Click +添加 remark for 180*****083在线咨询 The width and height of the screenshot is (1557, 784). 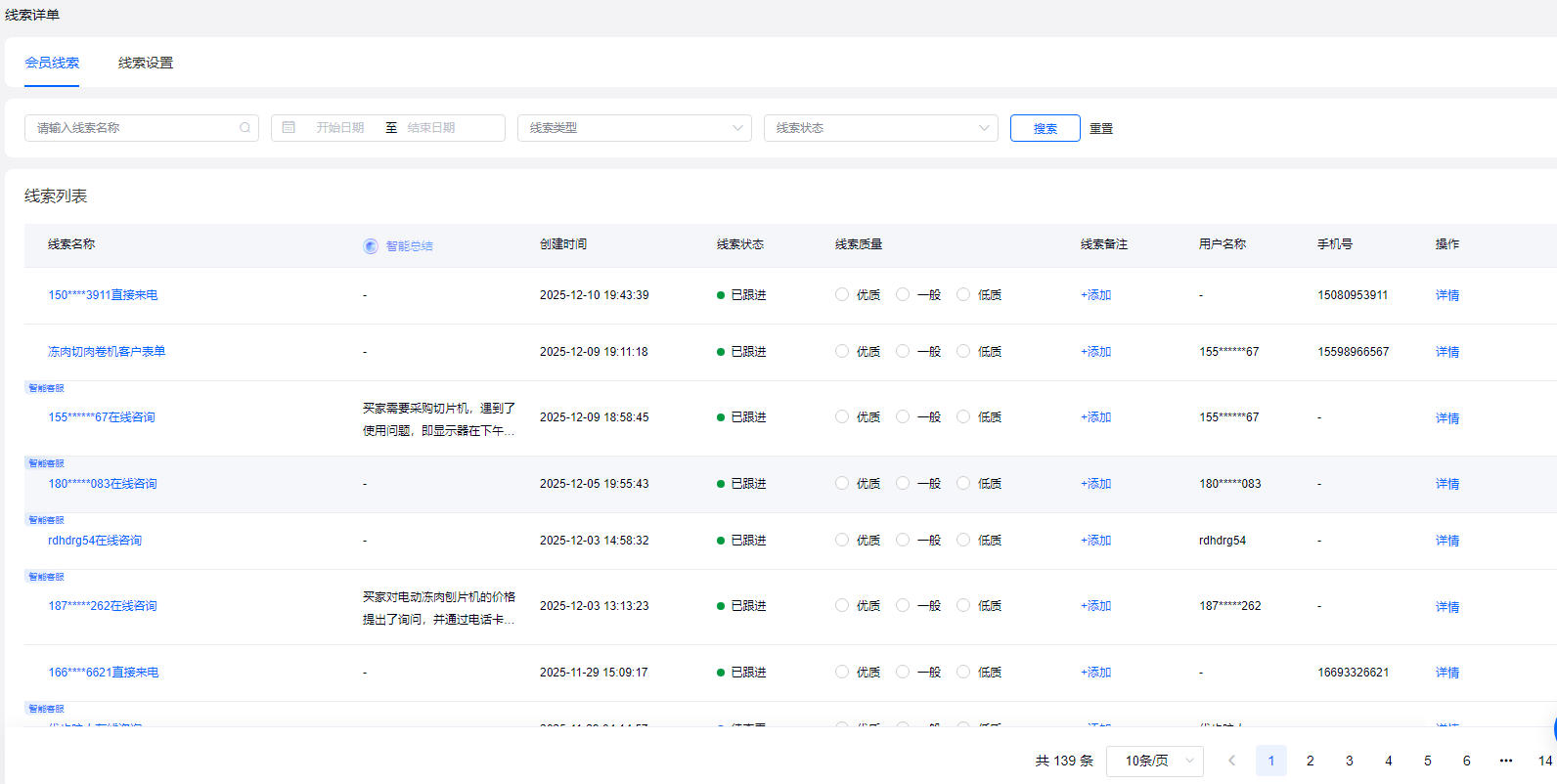(1095, 484)
